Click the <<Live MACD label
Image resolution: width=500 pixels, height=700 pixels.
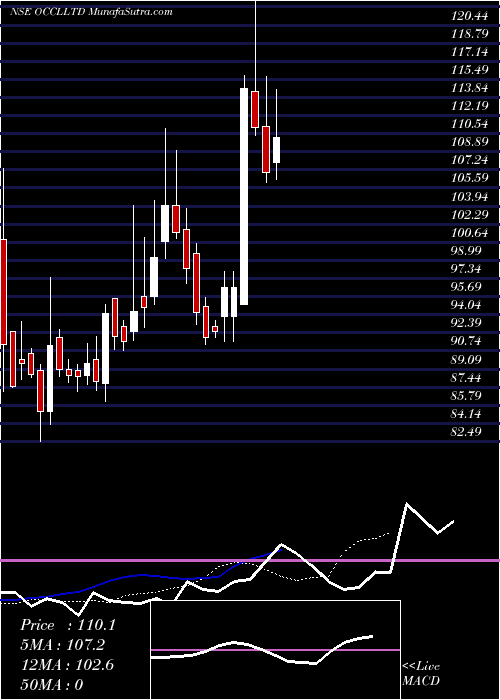[421, 674]
